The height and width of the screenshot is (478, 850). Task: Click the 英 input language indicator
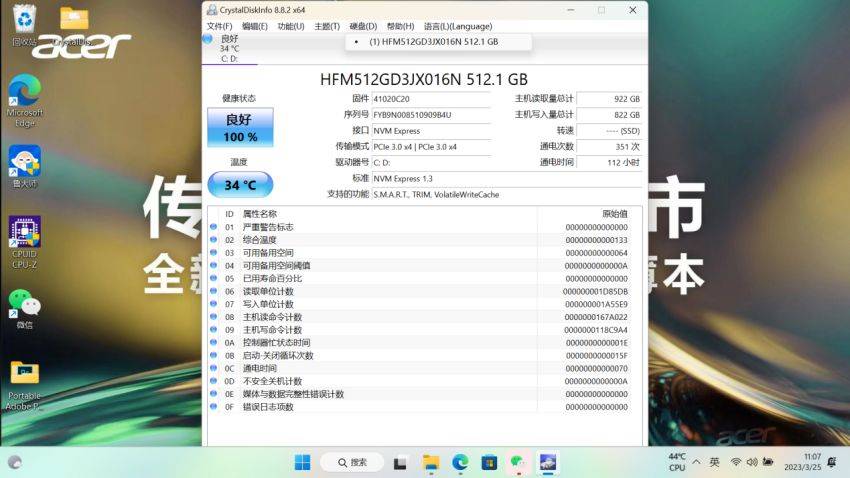click(x=715, y=462)
